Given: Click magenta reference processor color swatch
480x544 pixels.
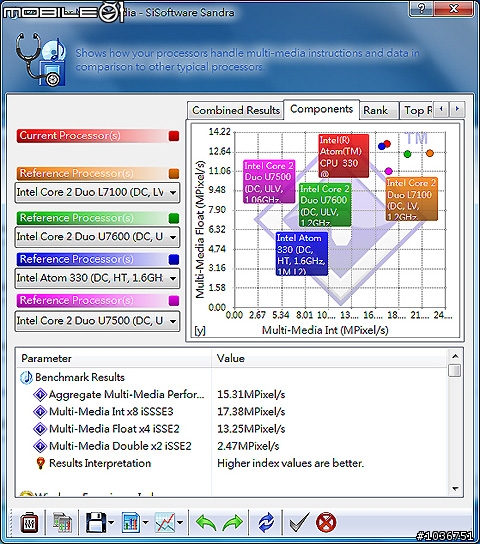Looking at the screenshot, I should tap(174, 300).
